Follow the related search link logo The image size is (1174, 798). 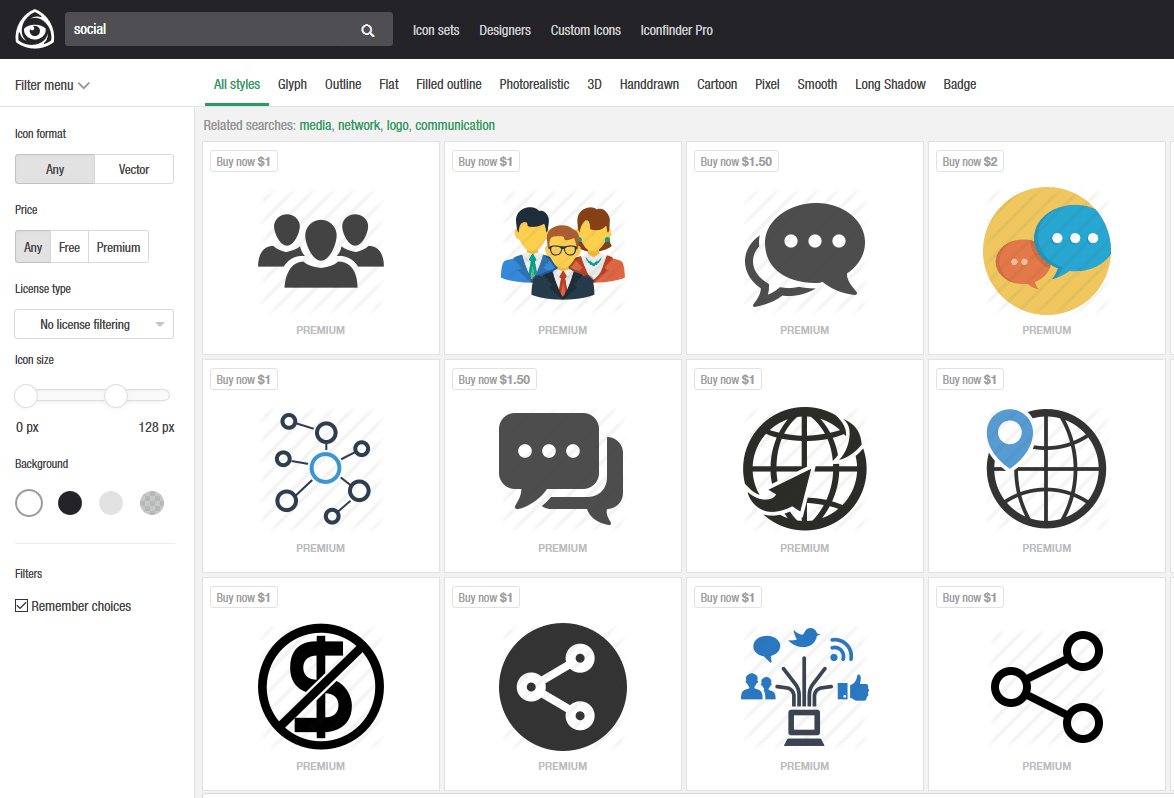(x=398, y=125)
